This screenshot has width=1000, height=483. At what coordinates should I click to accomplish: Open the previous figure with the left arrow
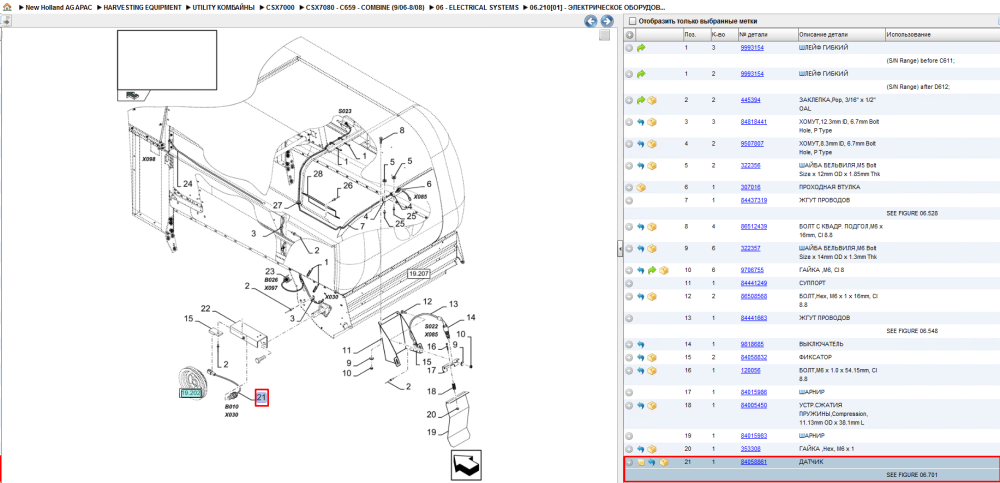[x=591, y=21]
